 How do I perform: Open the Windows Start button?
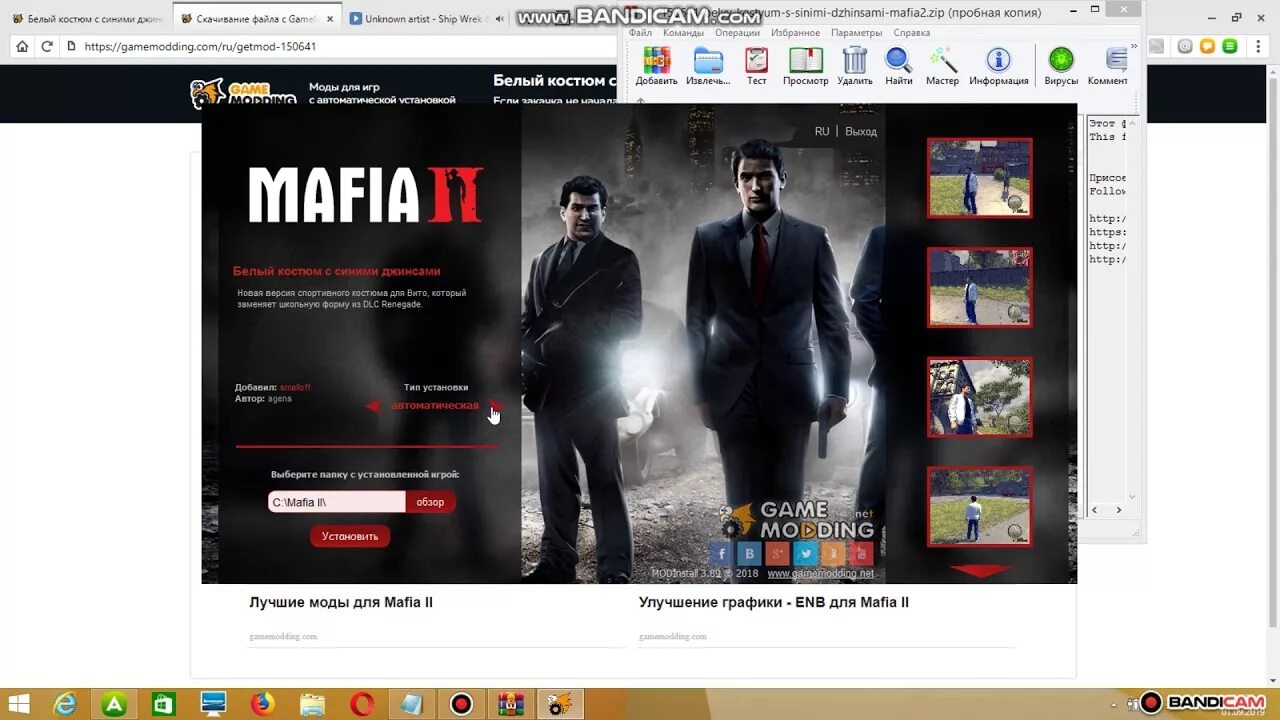coord(18,704)
